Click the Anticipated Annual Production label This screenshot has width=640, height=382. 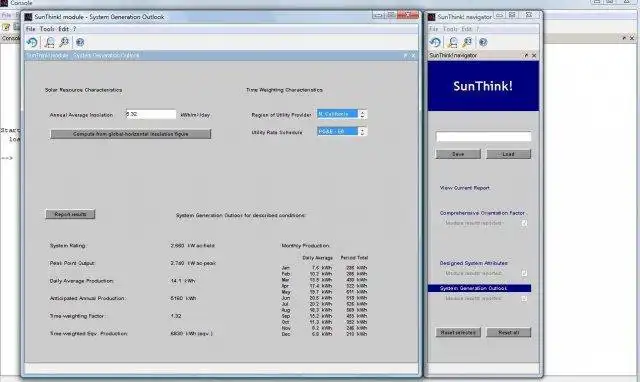click(87, 298)
